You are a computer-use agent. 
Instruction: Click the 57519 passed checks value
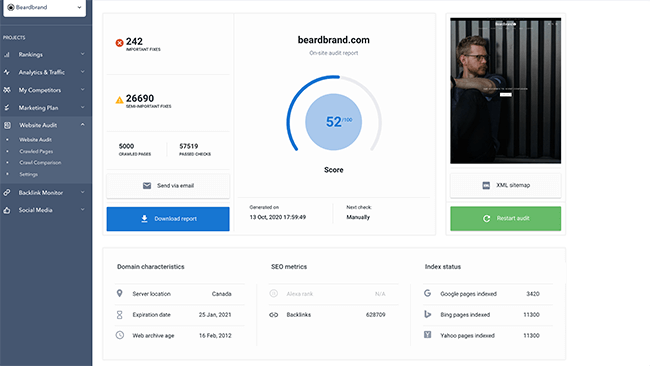189,146
